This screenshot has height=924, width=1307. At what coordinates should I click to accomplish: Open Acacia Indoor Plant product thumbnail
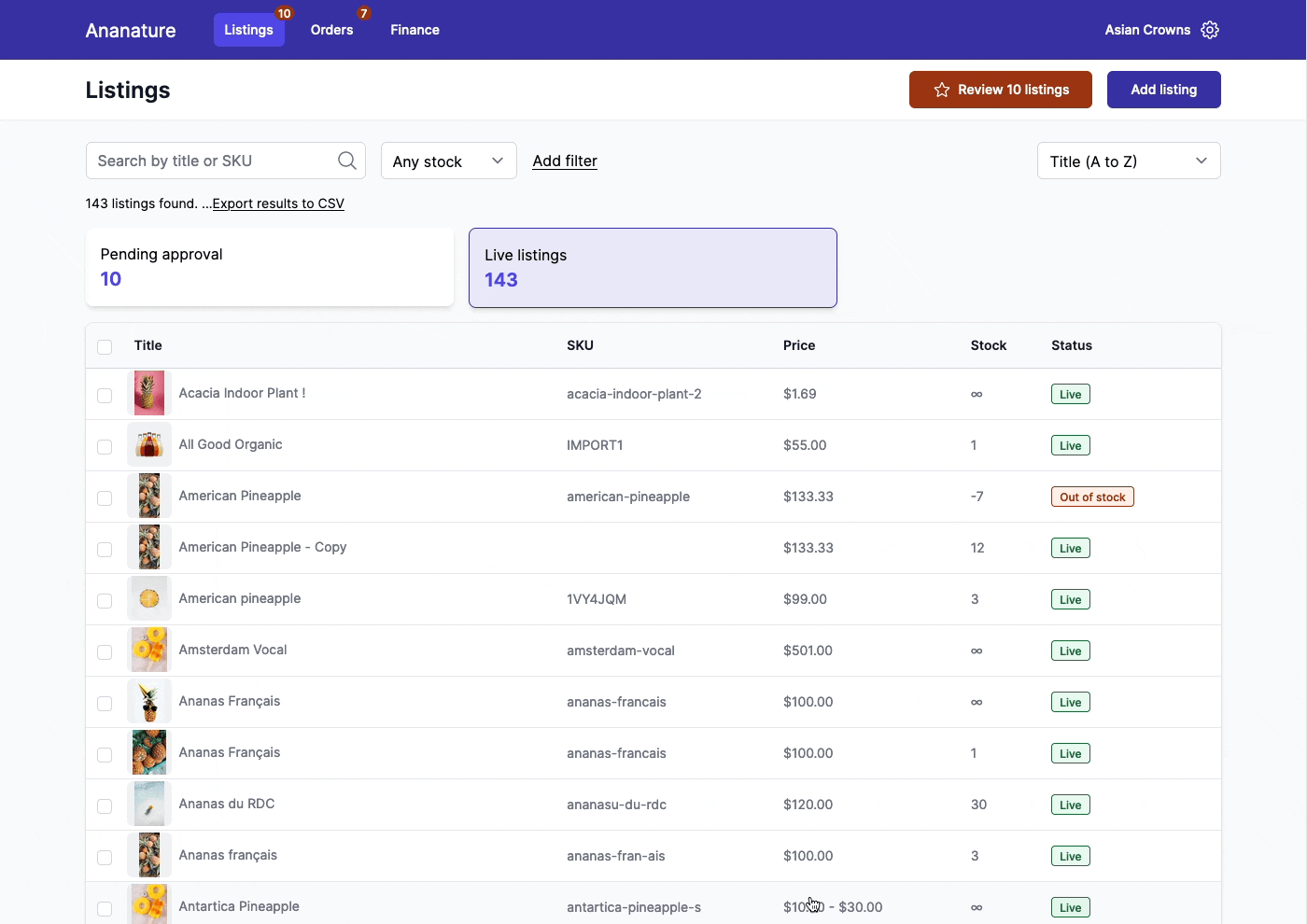(x=149, y=394)
